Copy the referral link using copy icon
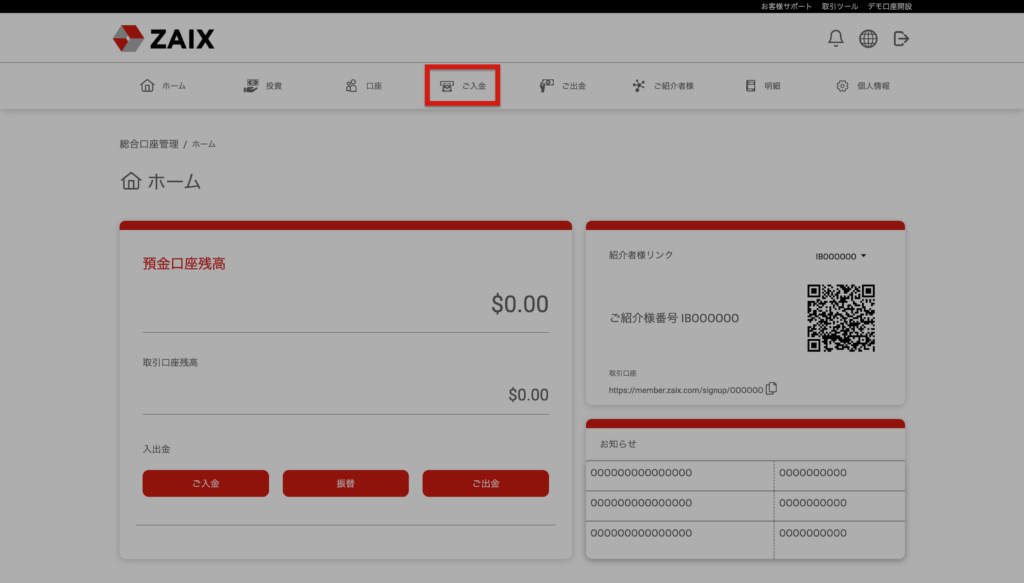 pos(771,389)
